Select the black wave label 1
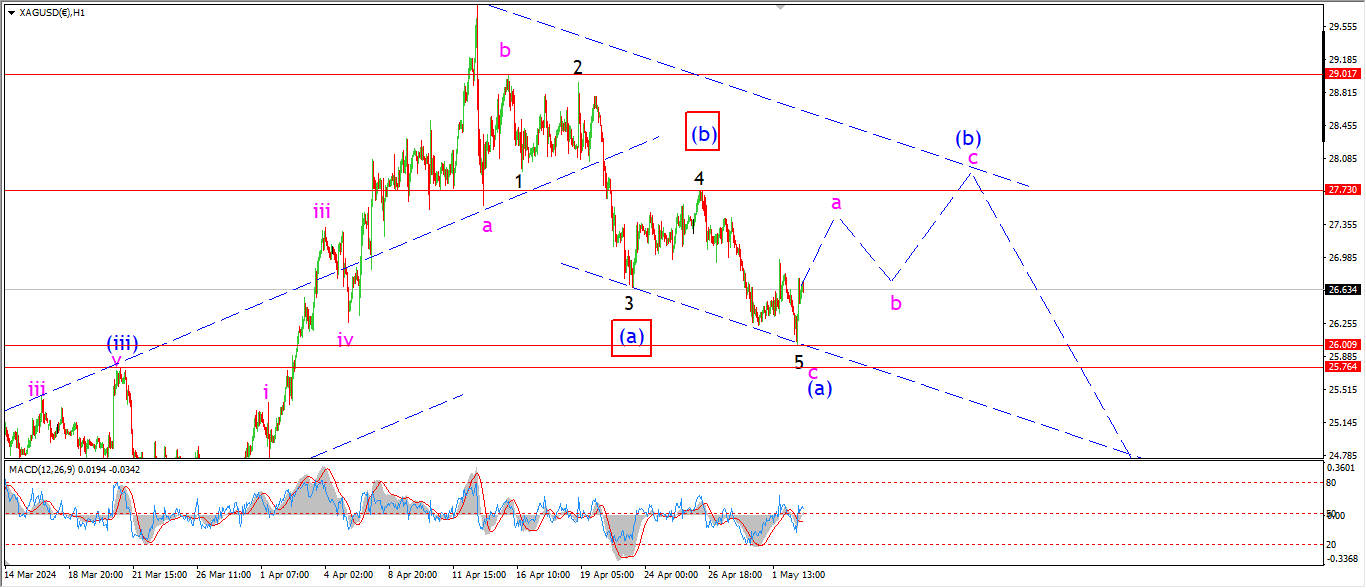Screen dimensions: 1366x588 (x=518, y=181)
